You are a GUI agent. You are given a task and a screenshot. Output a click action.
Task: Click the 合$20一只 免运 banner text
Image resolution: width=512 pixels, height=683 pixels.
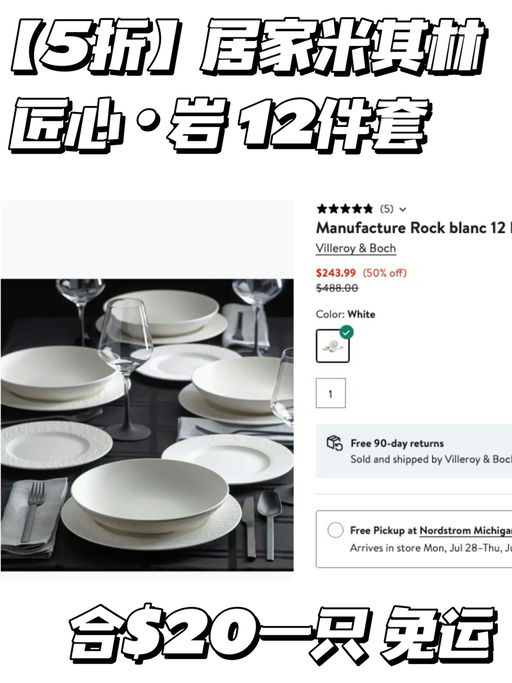click(x=283, y=634)
